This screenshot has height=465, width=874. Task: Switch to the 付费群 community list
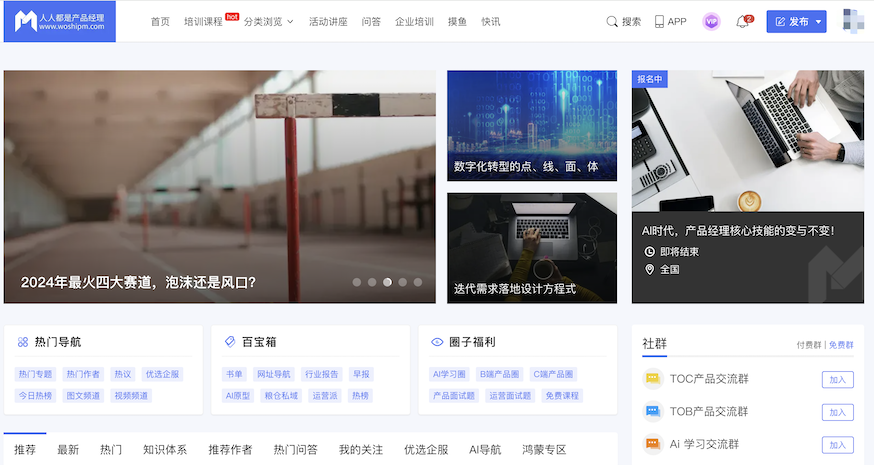pos(809,344)
